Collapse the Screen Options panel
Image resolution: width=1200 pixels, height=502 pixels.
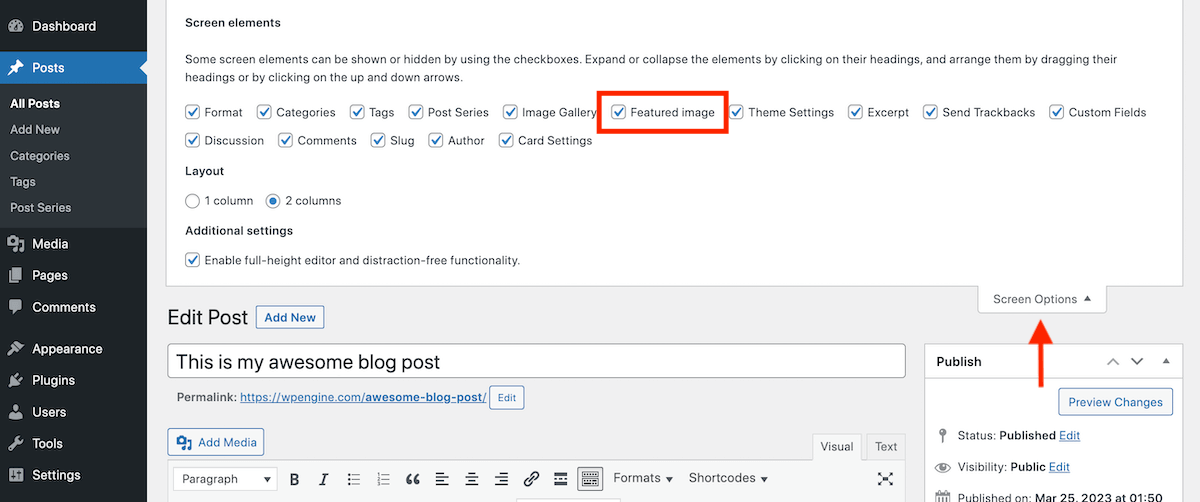1042,299
